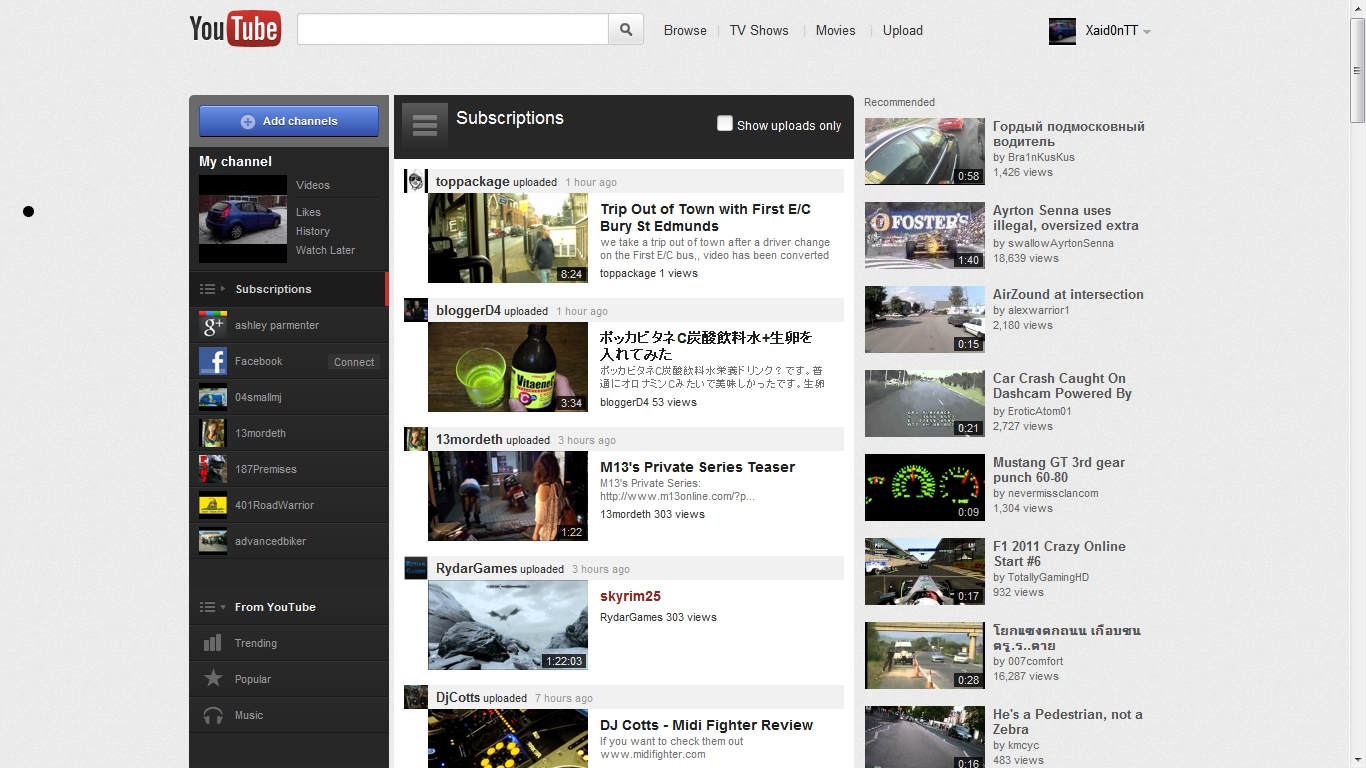1366x768 pixels.
Task: Open the skyrim25 video link
Action: pyautogui.click(x=630, y=596)
